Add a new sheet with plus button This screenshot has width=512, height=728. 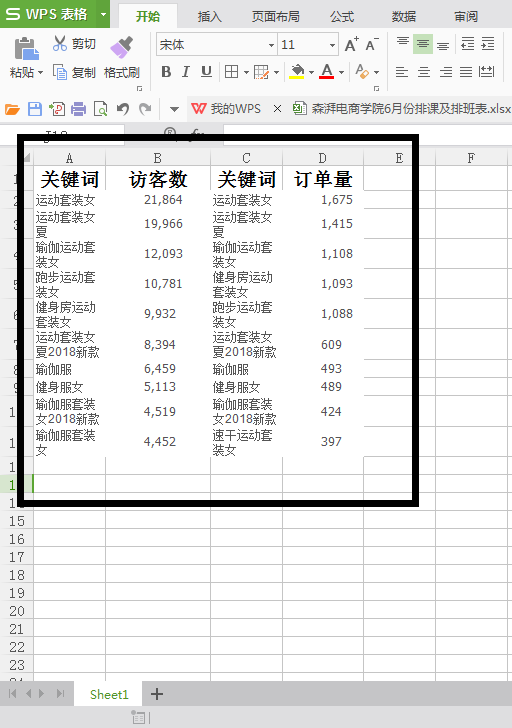(157, 694)
